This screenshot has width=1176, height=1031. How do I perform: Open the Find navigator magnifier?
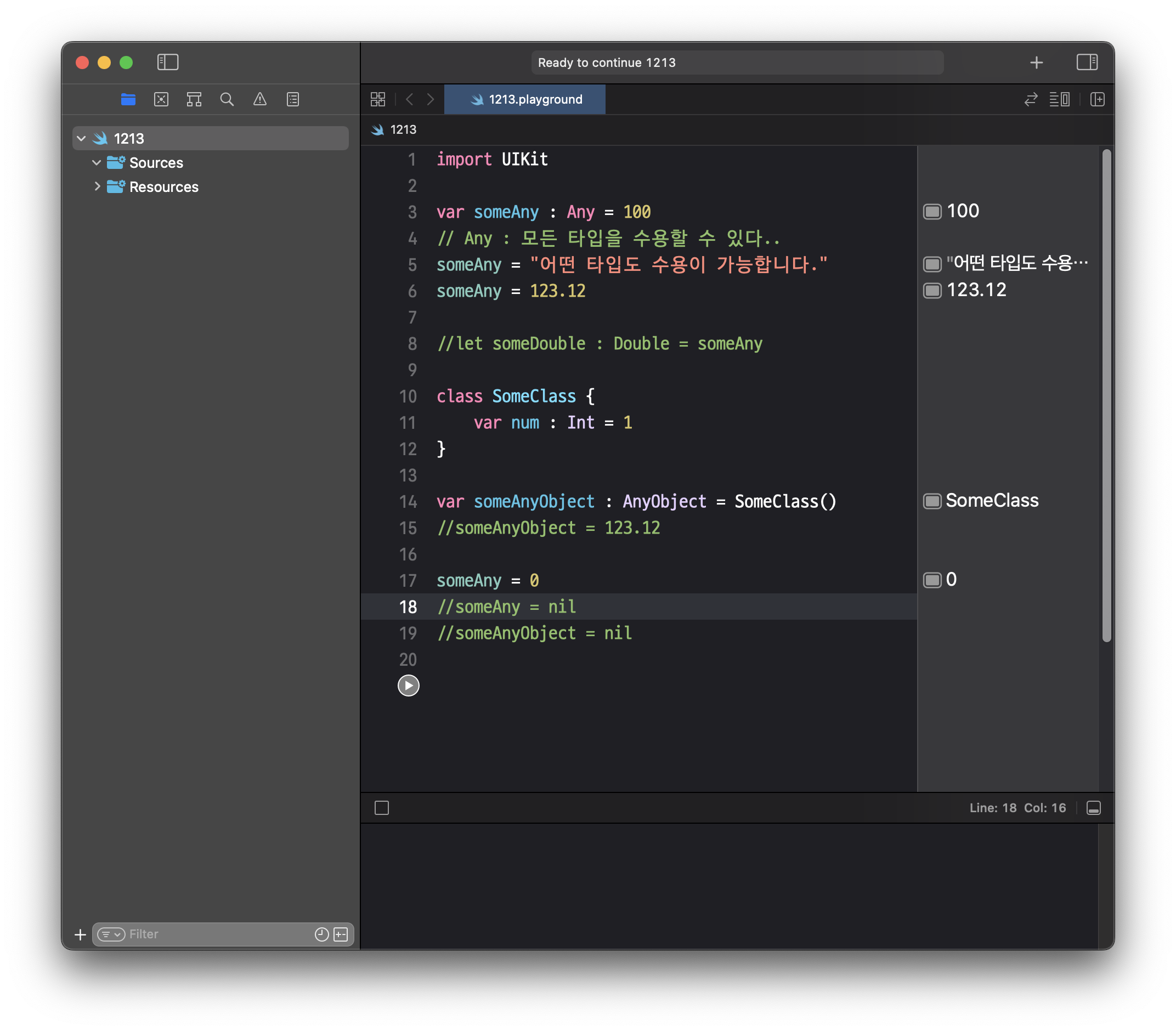click(x=227, y=99)
